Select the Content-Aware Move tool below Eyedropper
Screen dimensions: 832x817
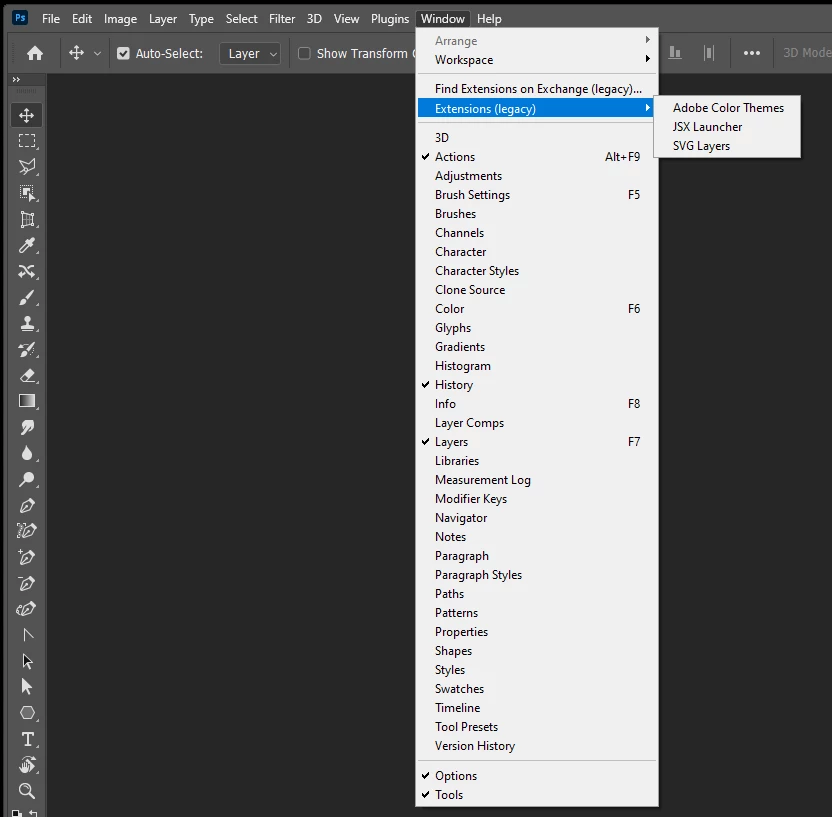(27, 271)
